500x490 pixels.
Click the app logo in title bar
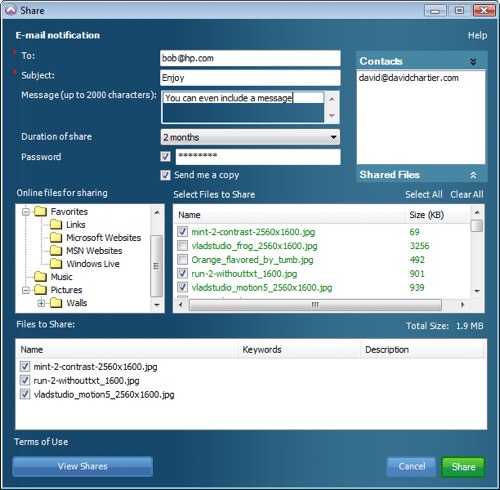pos(11,10)
